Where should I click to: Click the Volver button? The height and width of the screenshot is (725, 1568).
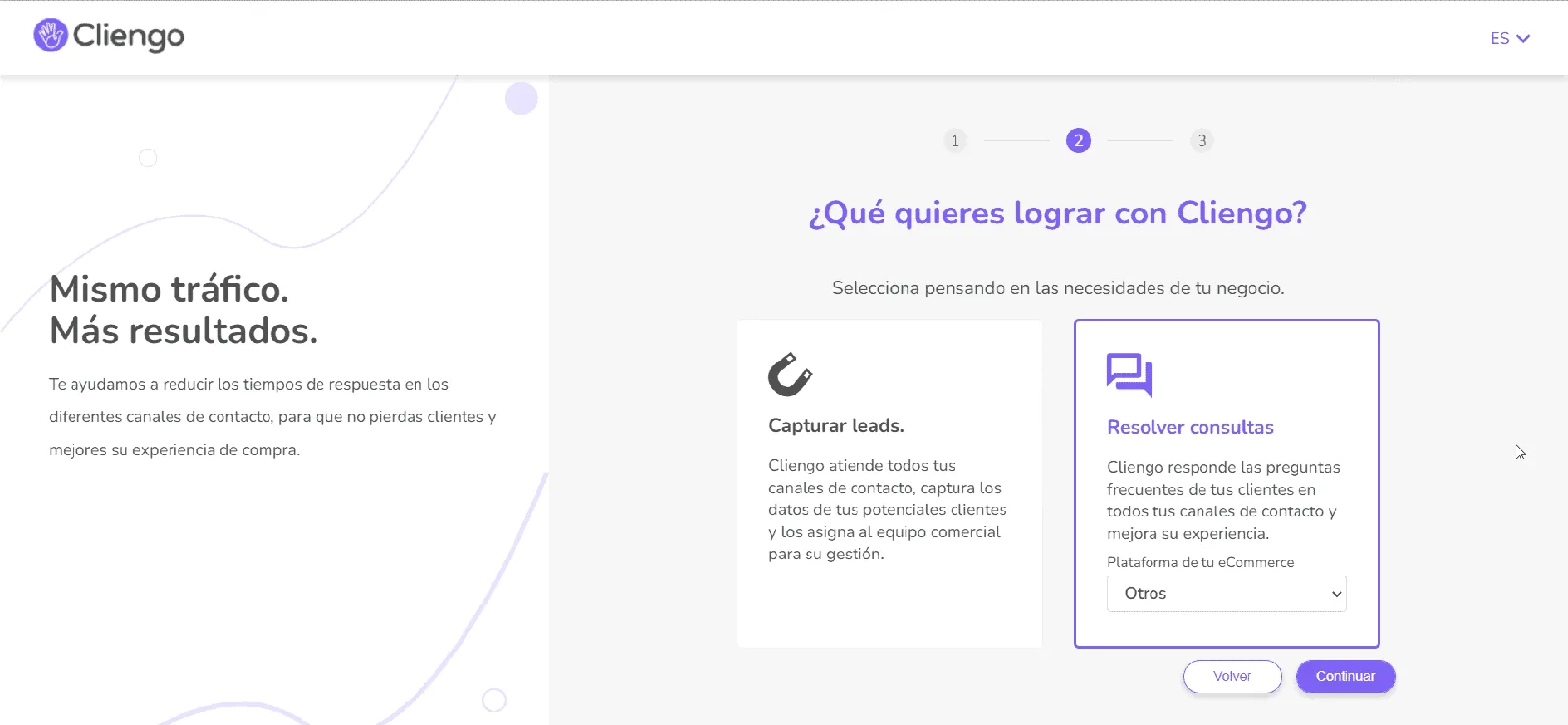coord(1232,676)
